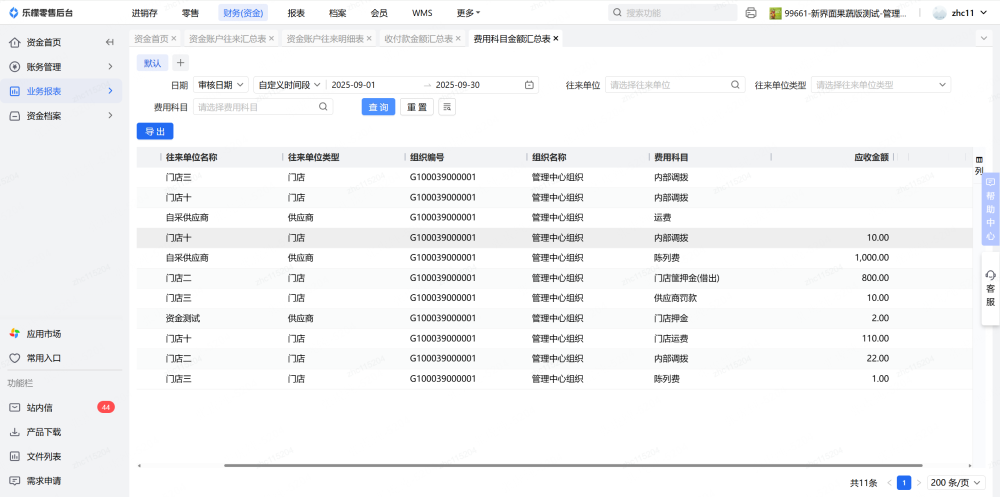Click the filter settings icon beside 重置
The width and height of the screenshot is (1000, 497).
(x=447, y=107)
